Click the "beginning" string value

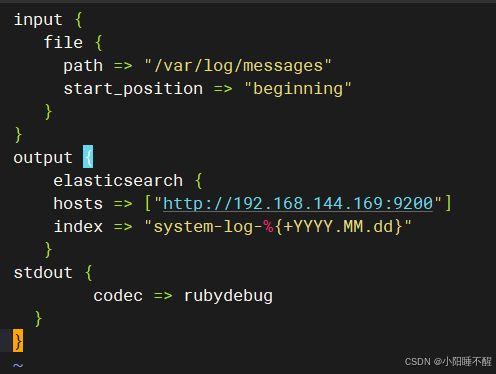298,89
